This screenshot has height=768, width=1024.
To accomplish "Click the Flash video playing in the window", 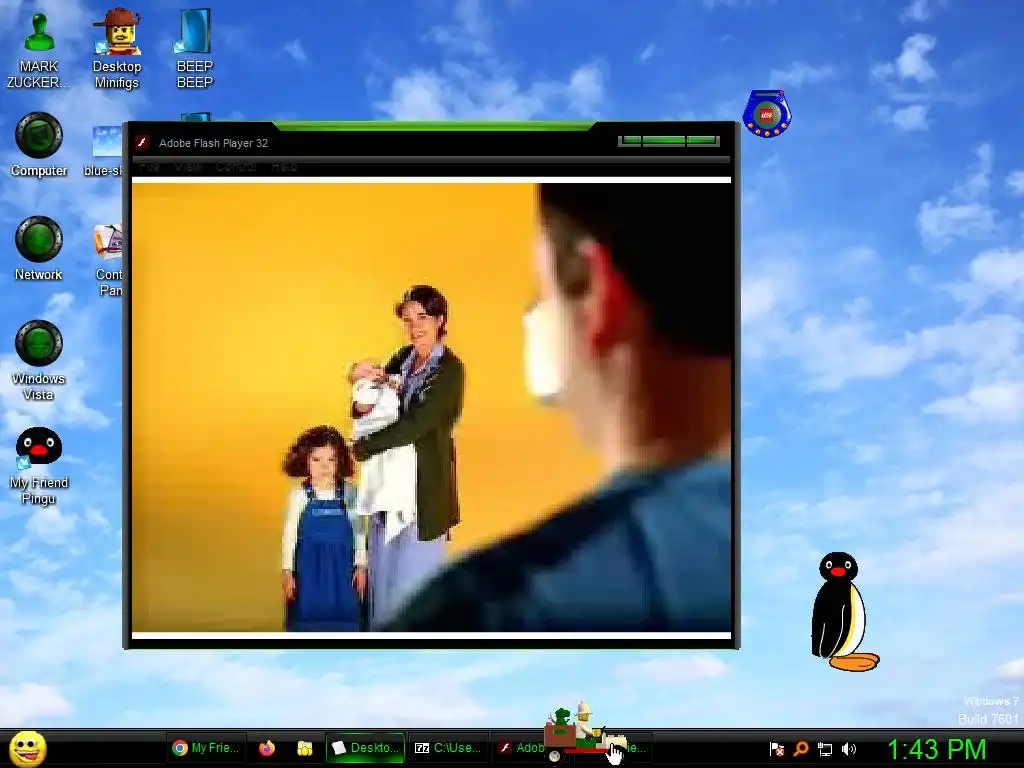I will tap(431, 408).
